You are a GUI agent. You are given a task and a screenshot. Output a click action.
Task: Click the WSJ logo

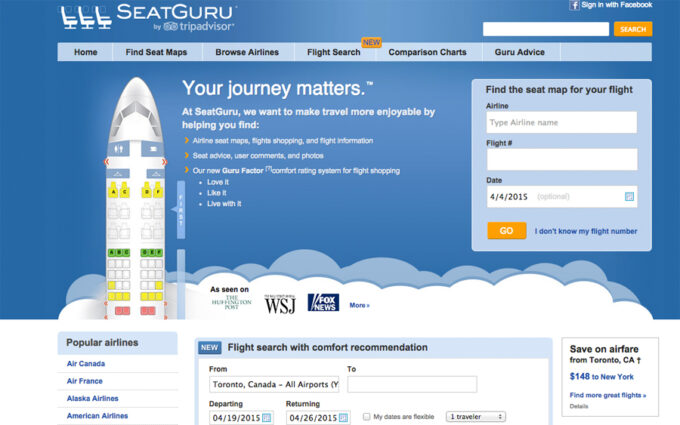click(280, 304)
